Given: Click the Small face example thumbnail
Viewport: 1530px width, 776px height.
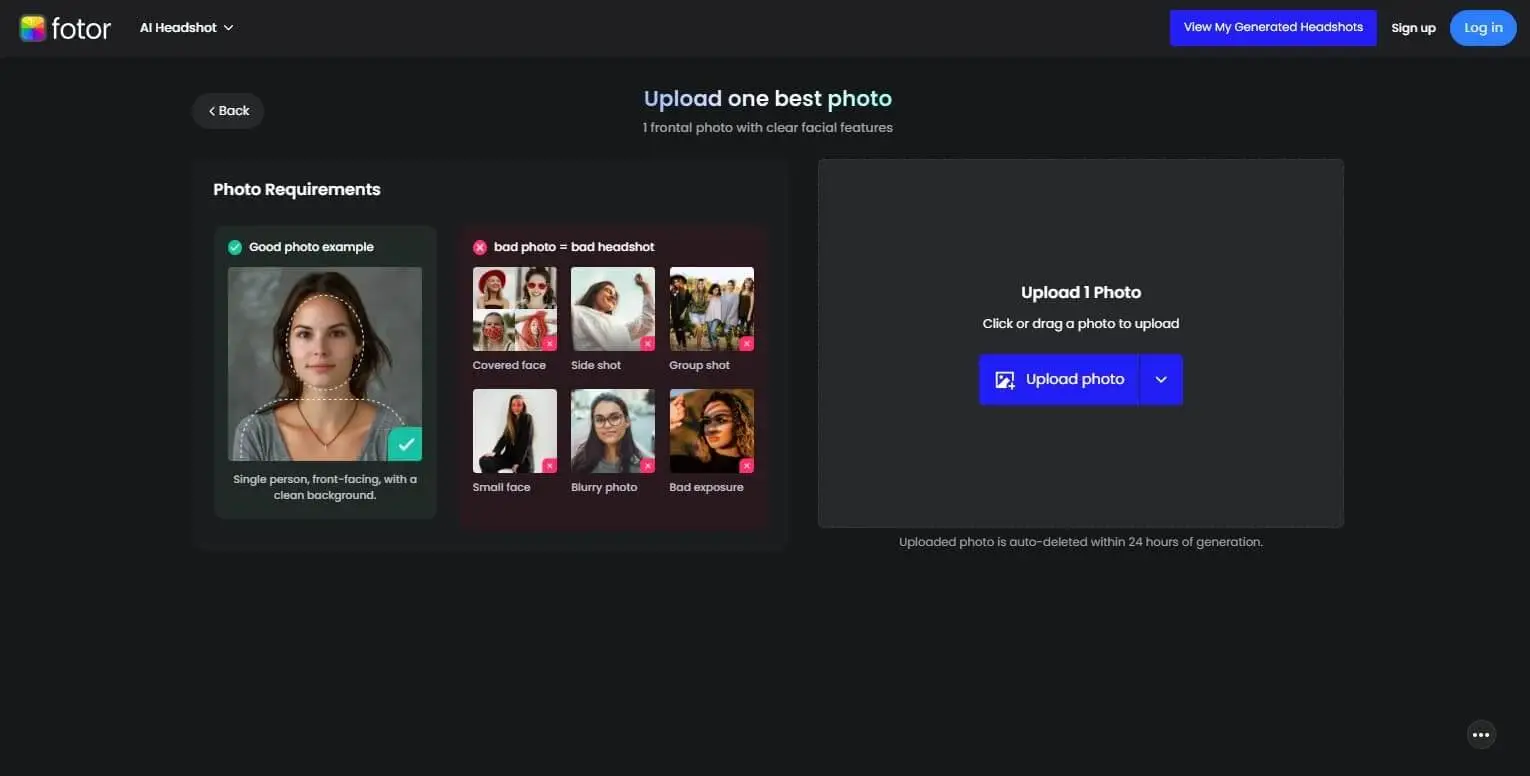Looking at the screenshot, I should click(514, 430).
